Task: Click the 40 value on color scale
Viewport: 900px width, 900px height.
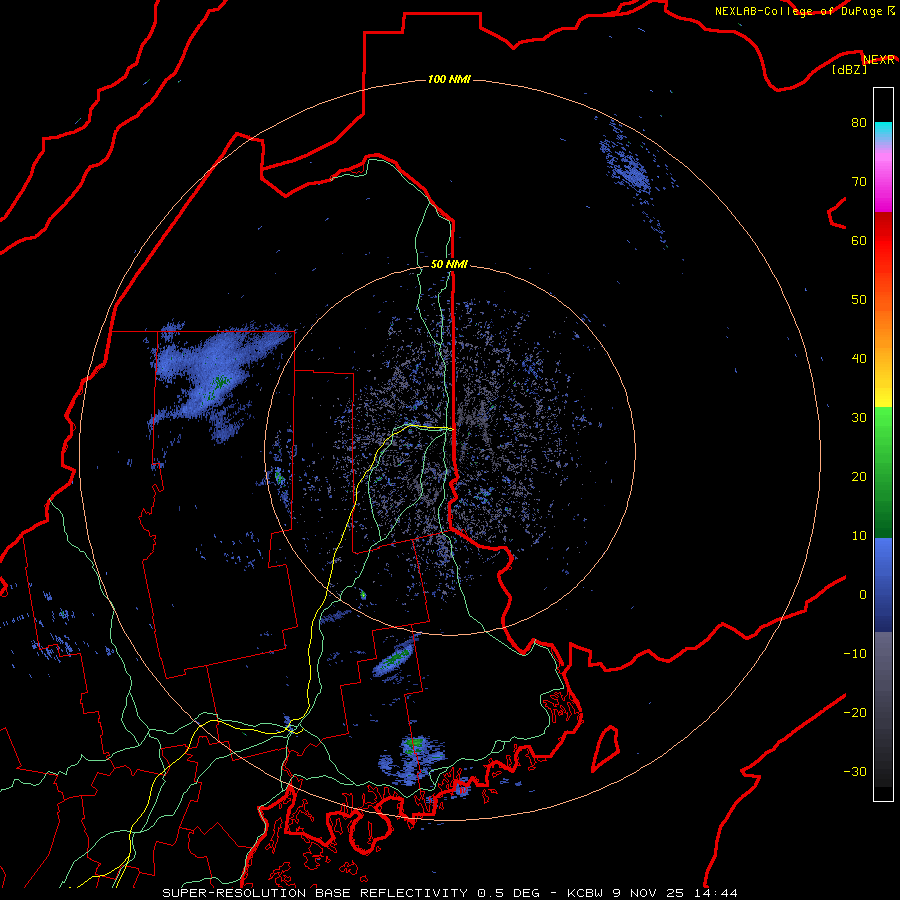Action: [859, 359]
